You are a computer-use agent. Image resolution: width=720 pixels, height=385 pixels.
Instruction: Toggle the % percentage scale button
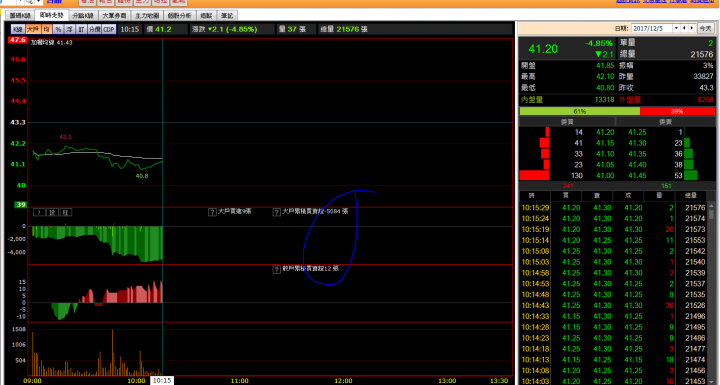tap(58, 29)
